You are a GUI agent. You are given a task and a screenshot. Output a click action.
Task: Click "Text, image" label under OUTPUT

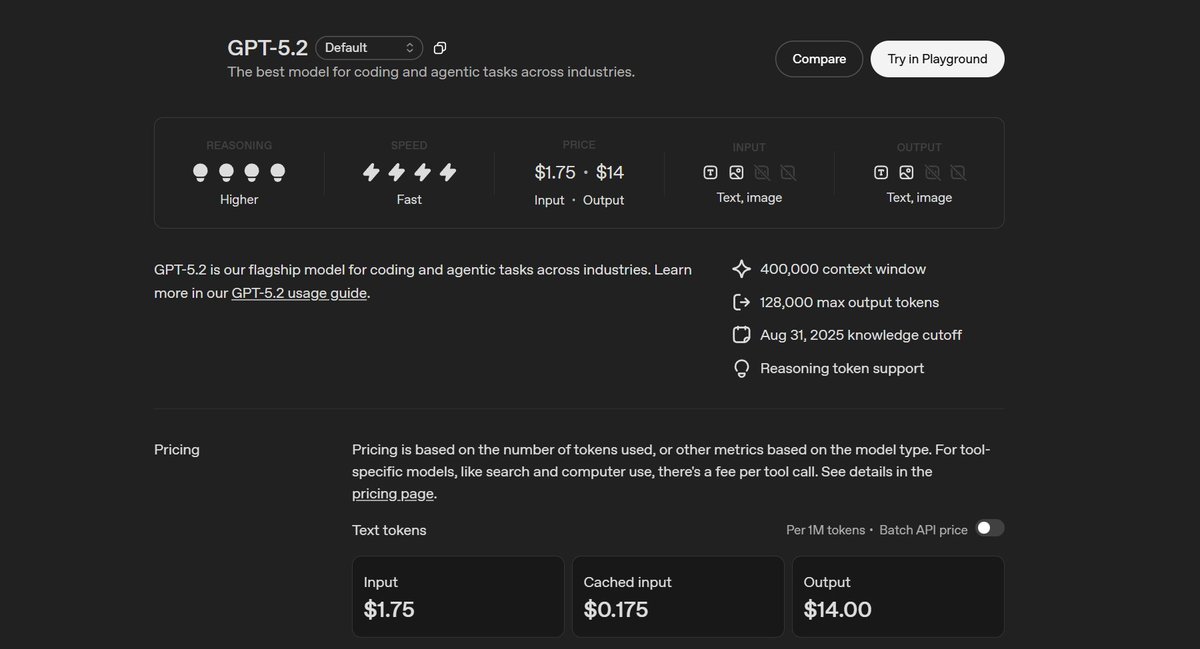click(x=919, y=198)
